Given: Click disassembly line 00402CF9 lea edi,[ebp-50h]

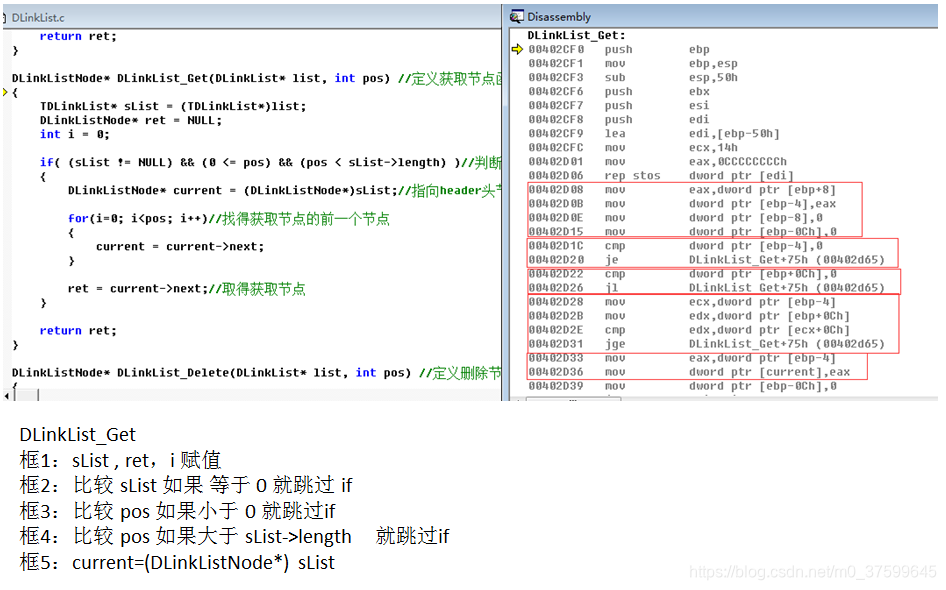Looking at the screenshot, I should (x=654, y=133).
